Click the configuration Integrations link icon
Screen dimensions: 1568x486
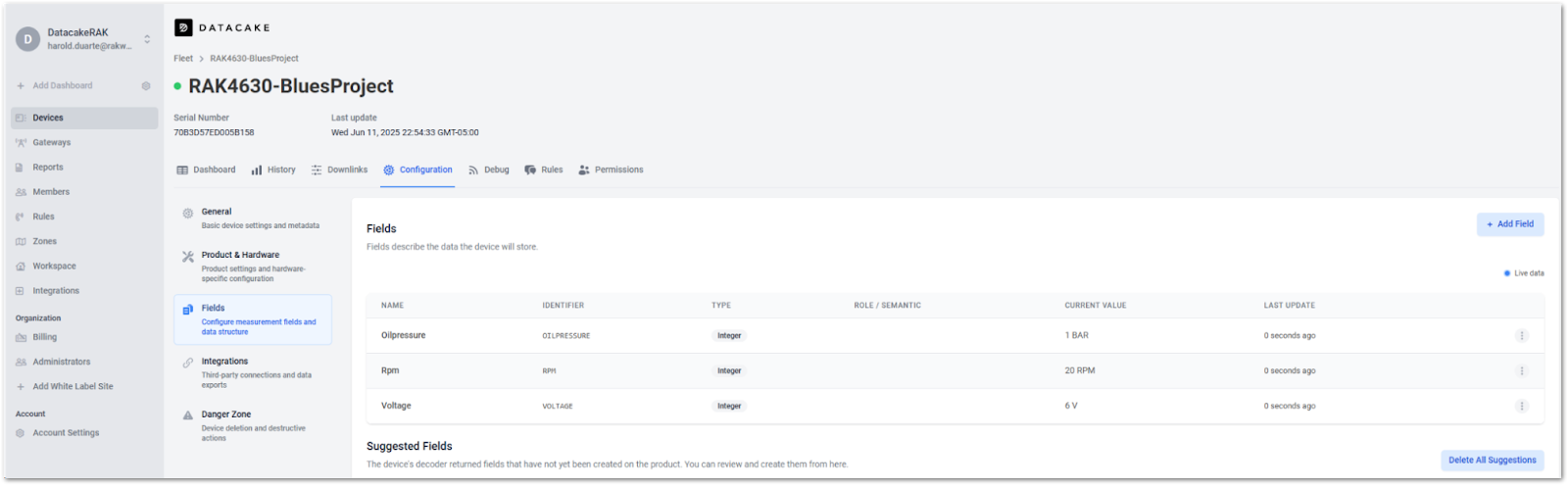click(x=188, y=364)
